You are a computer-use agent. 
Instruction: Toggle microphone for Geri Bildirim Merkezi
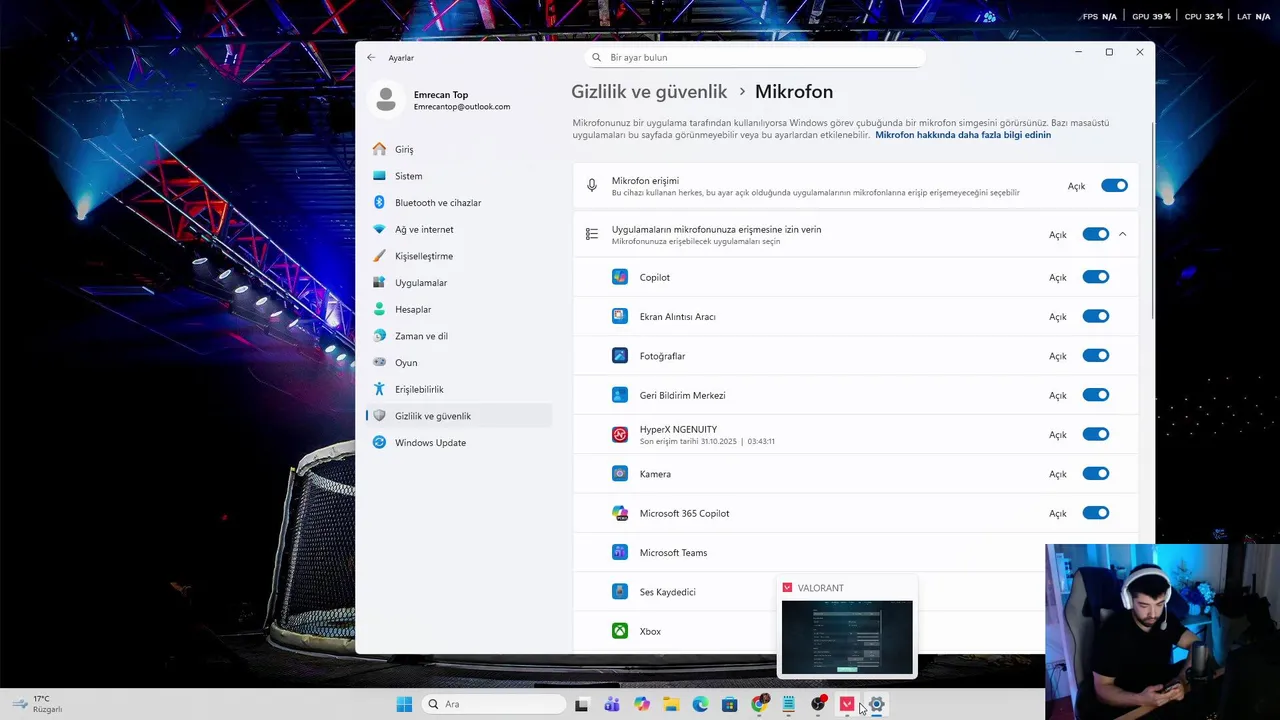coord(1096,395)
